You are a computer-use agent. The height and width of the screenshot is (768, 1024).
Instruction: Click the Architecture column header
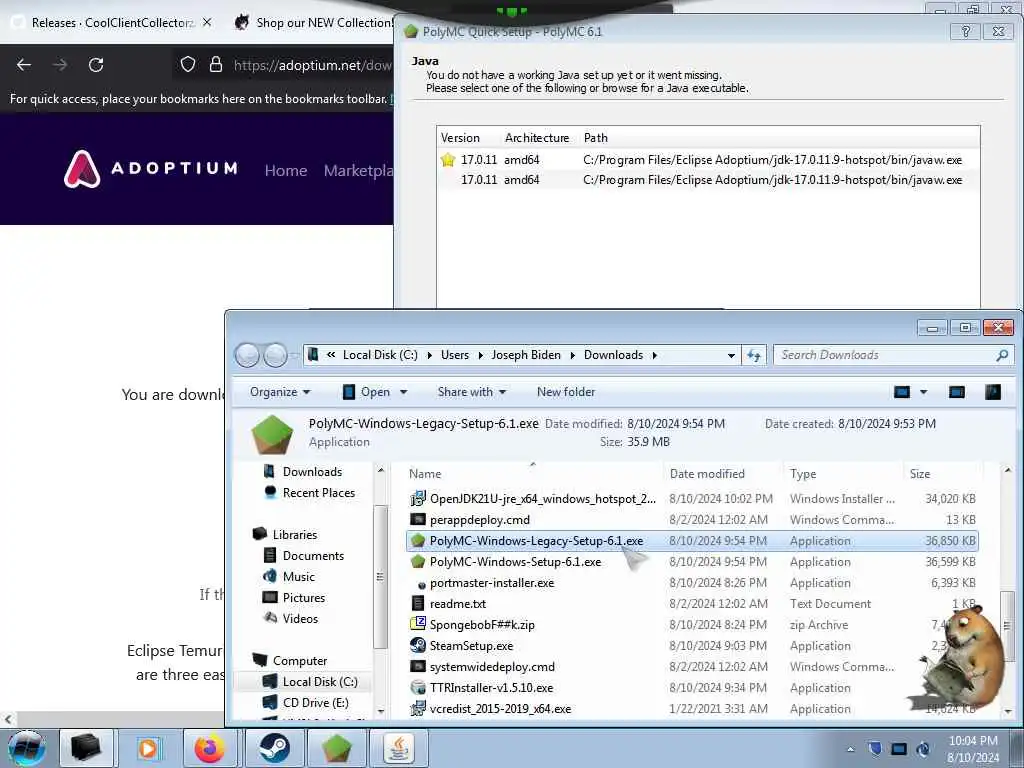(x=537, y=138)
